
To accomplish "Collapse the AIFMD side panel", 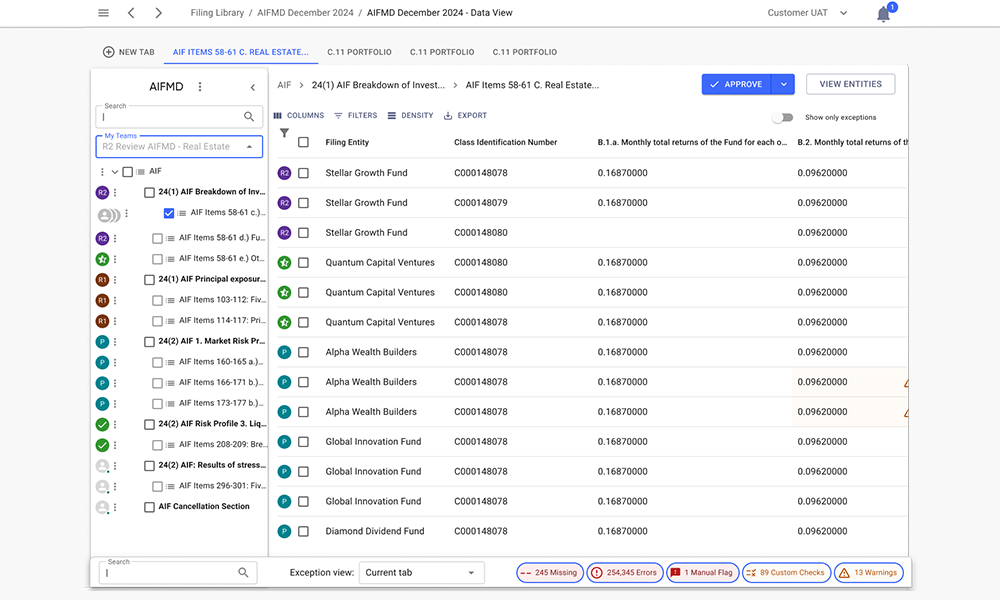I will (x=252, y=88).
